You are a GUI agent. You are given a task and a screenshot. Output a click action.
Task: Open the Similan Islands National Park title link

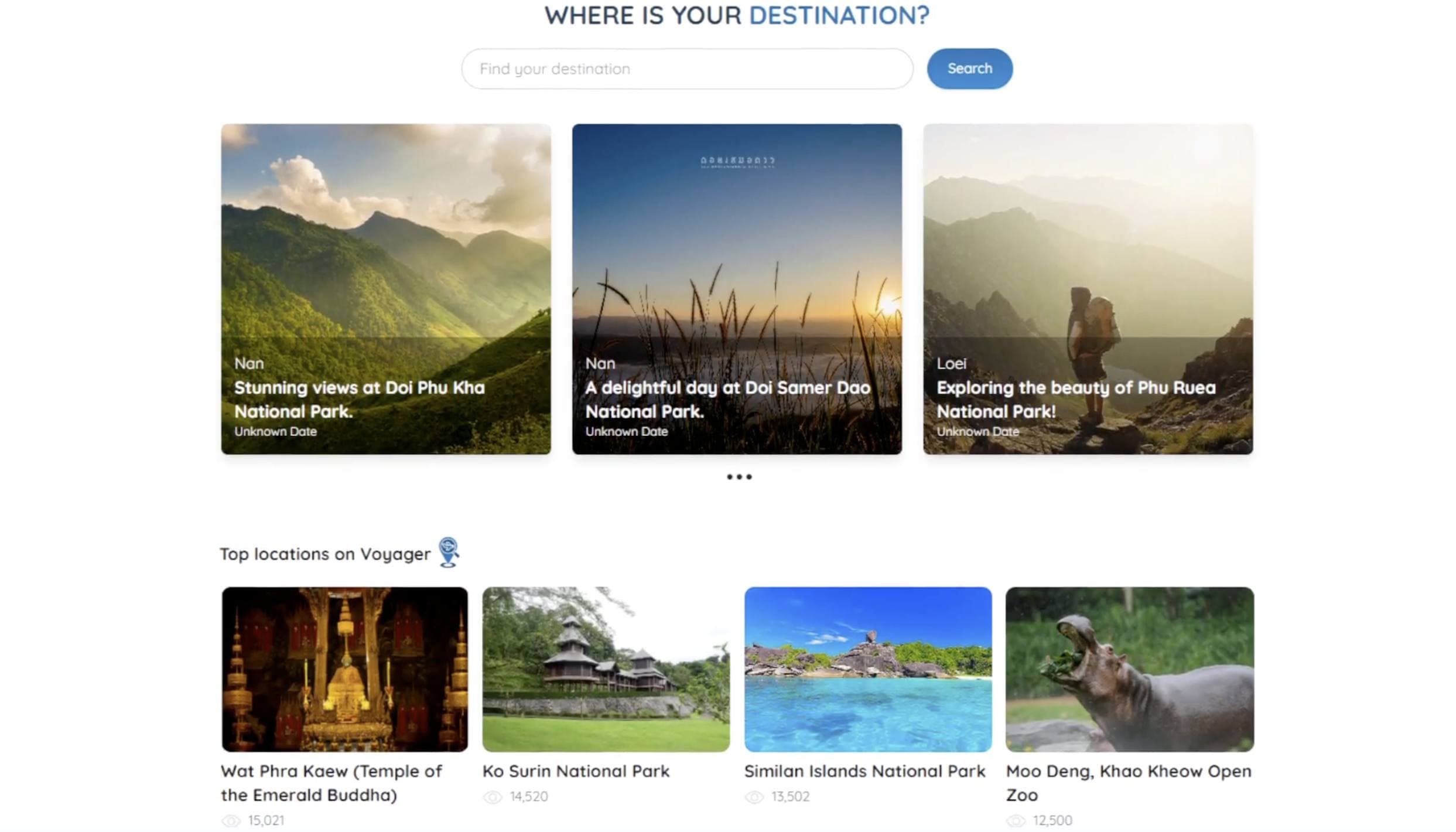pyautogui.click(x=864, y=771)
